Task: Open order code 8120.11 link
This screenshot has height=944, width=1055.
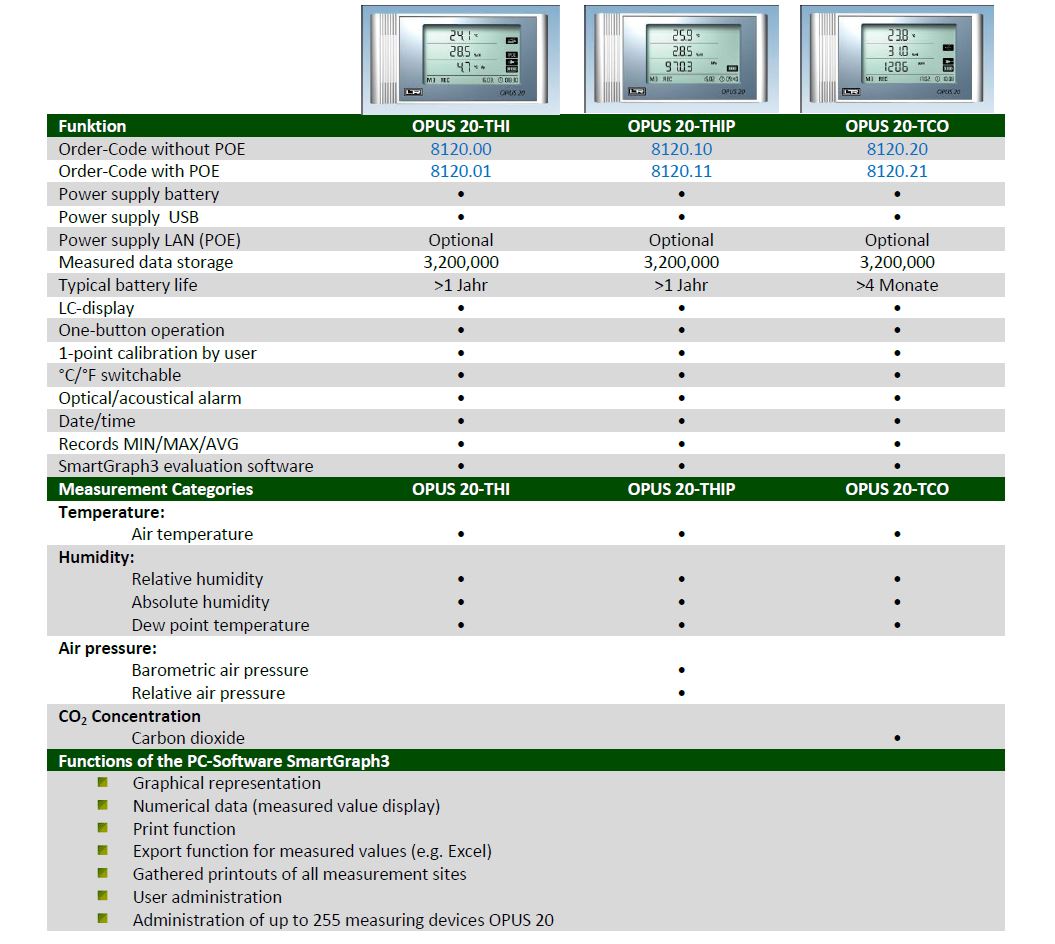Action: 682,171
